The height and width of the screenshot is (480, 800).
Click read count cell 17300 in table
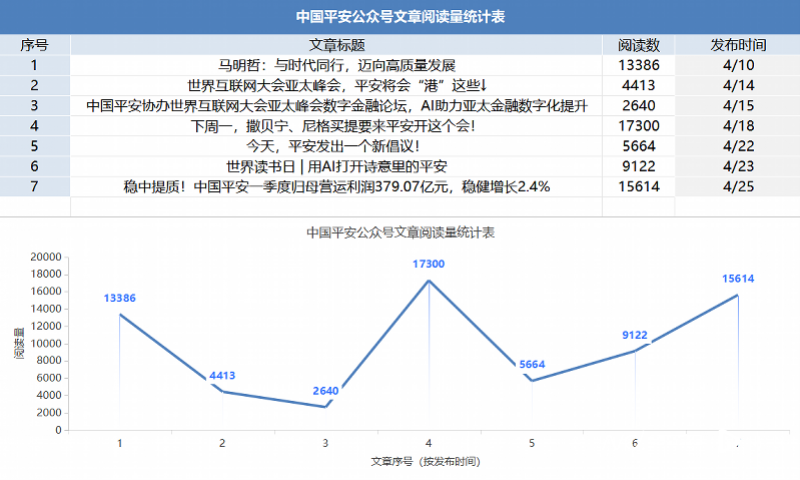click(639, 126)
